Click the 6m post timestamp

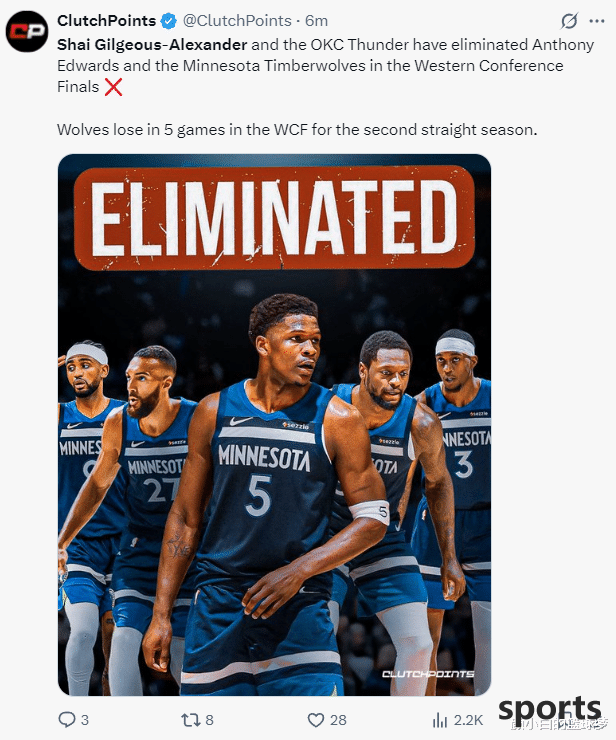click(316, 21)
